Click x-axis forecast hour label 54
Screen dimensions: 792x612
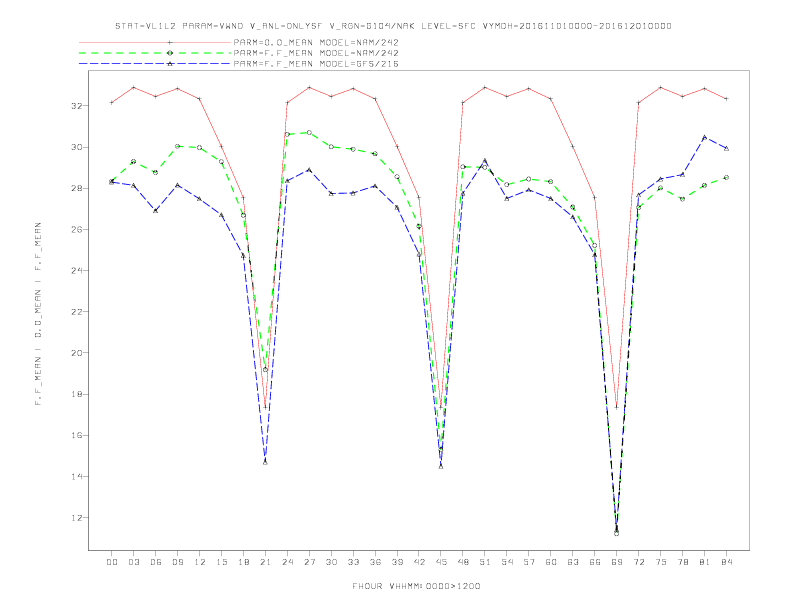coord(507,562)
